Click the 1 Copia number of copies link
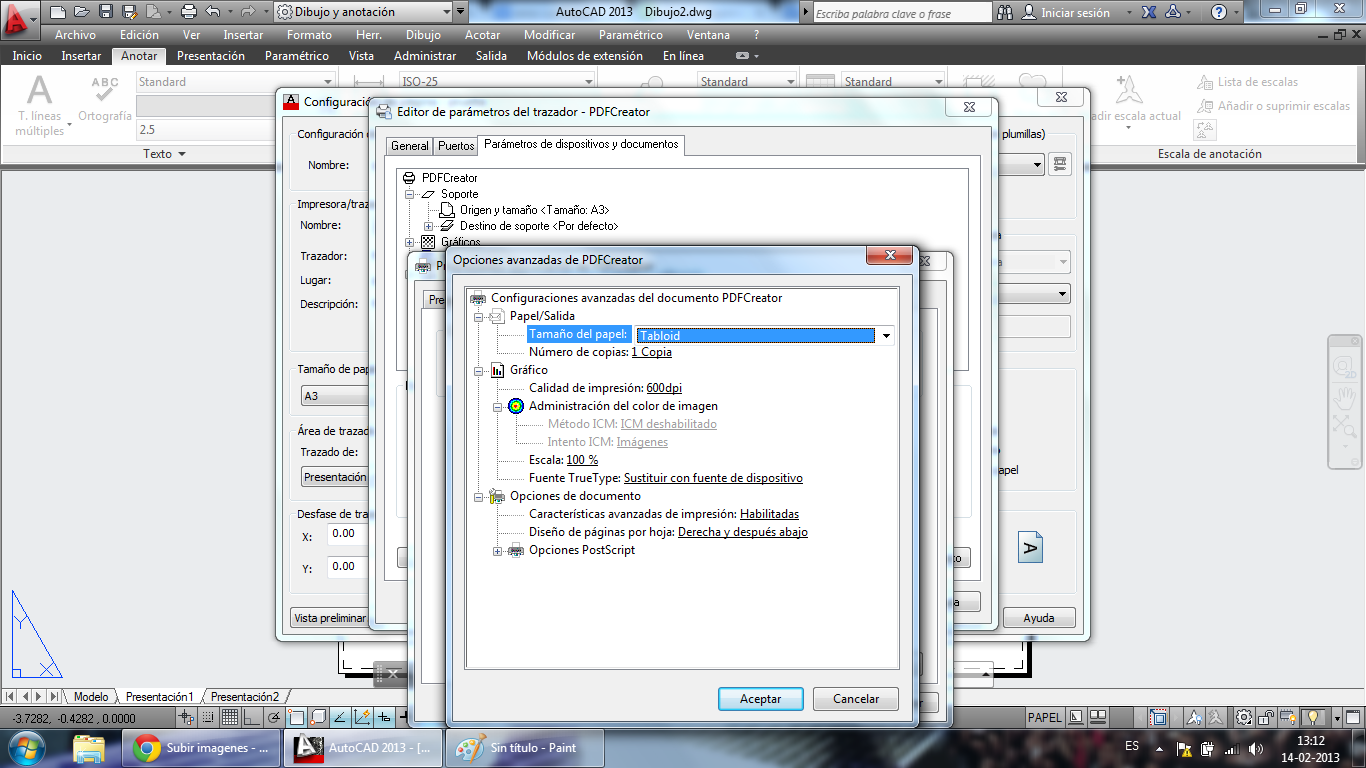This screenshot has width=1366, height=768. pyautogui.click(x=651, y=352)
